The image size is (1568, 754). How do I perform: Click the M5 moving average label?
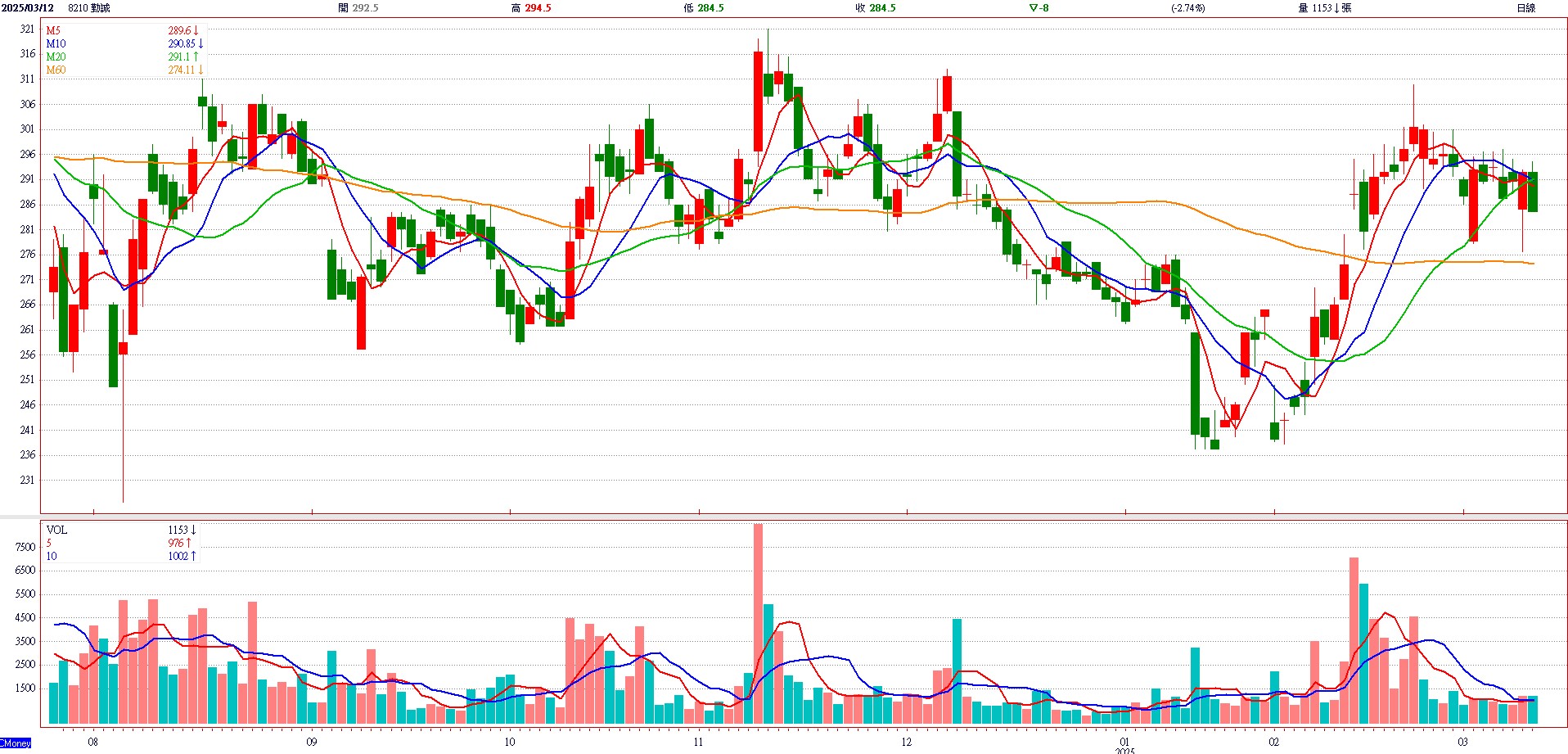pyautogui.click(x=53, y=30)
